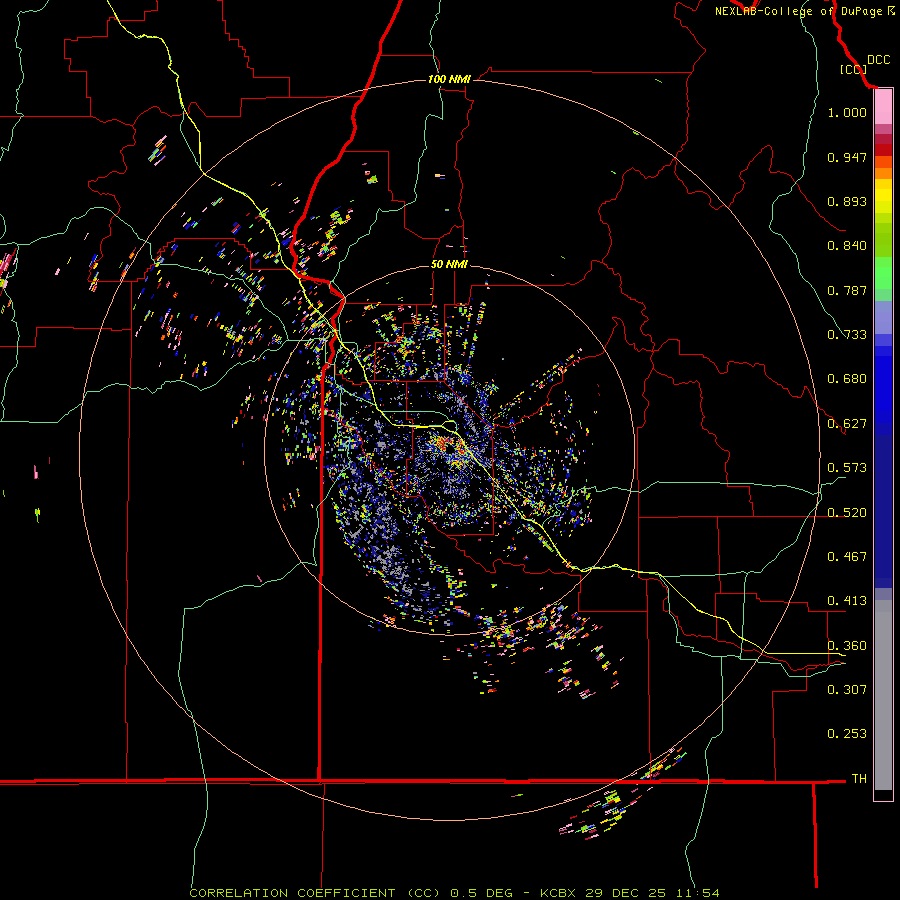Click the DCC product label
Screen dimensions: 900x900
[x=878, y=60]
